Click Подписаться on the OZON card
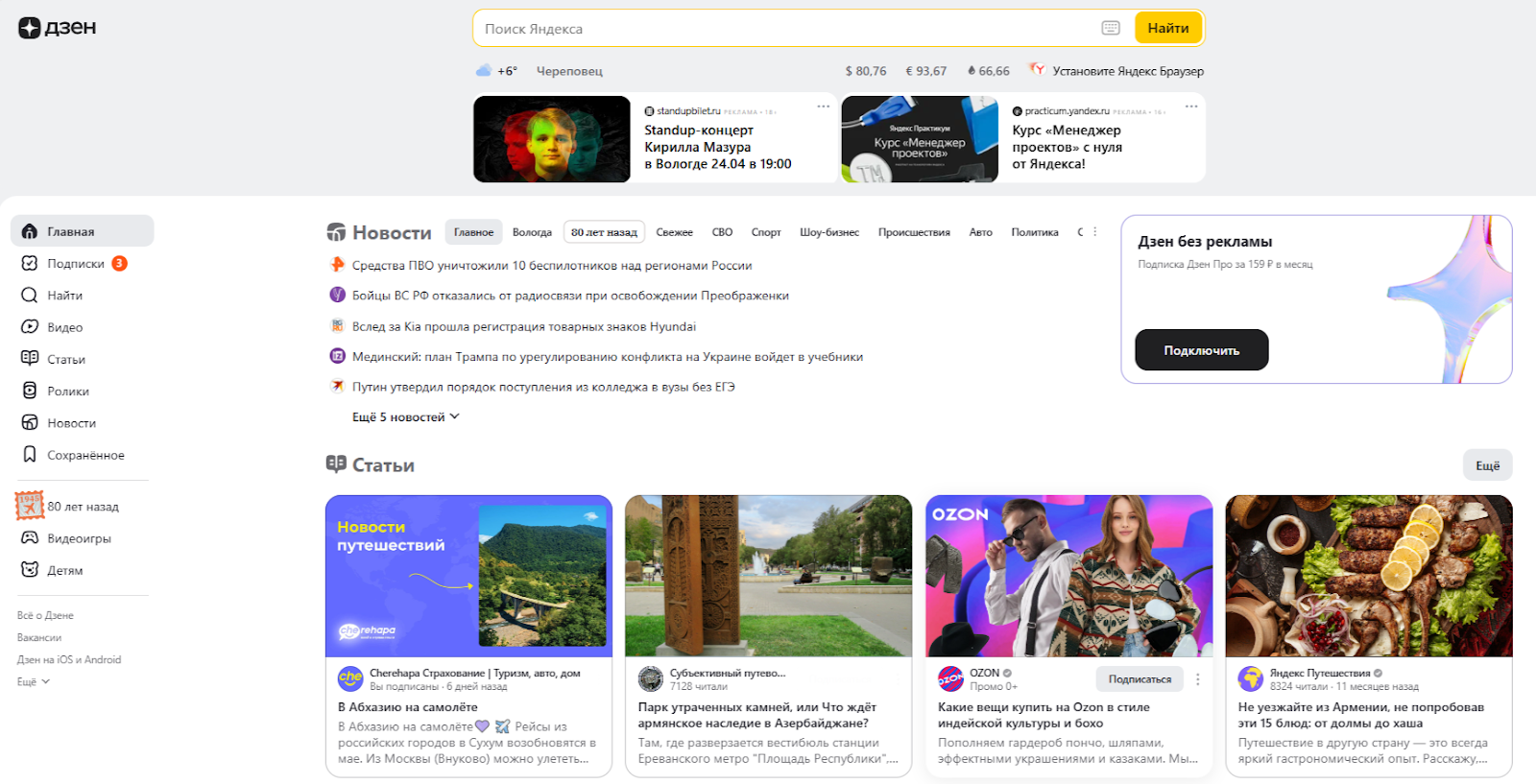This screenshot has height=784, width=1536. coord(1140,679)
